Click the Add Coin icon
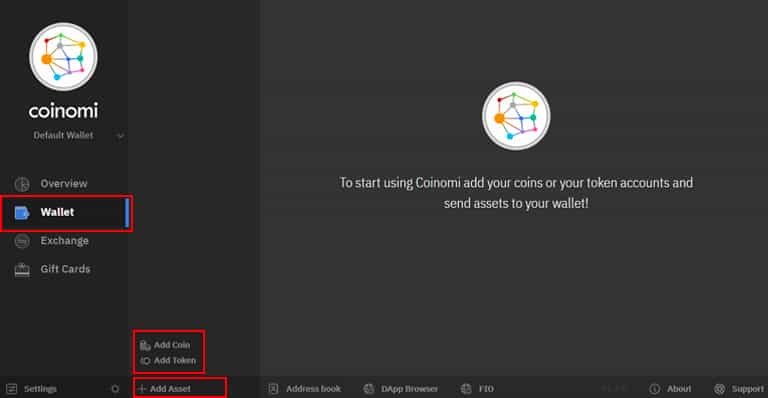The height and width of the screenshot is (398, 768). pyautogui.click(x=145, y=346)
